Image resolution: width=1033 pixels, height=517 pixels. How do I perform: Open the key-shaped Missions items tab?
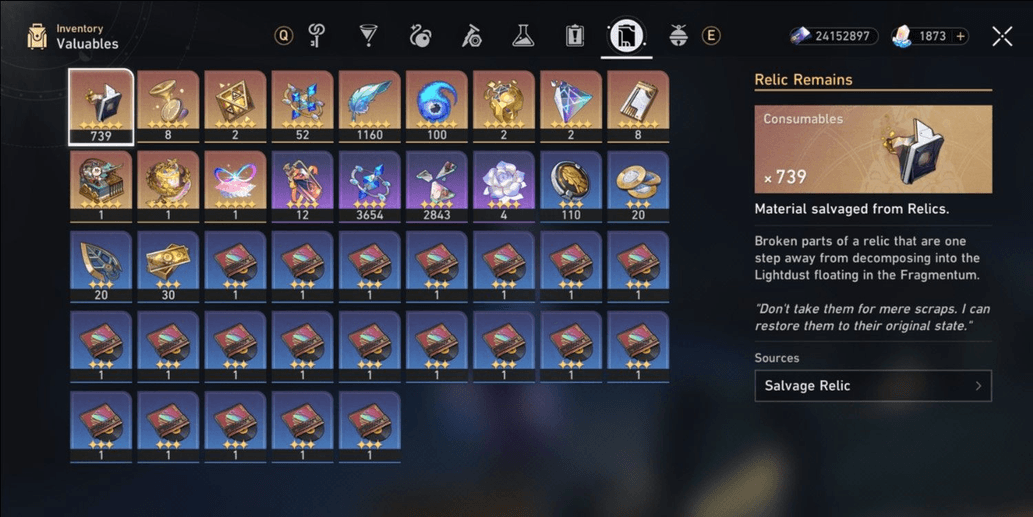[x=316, y=36]
